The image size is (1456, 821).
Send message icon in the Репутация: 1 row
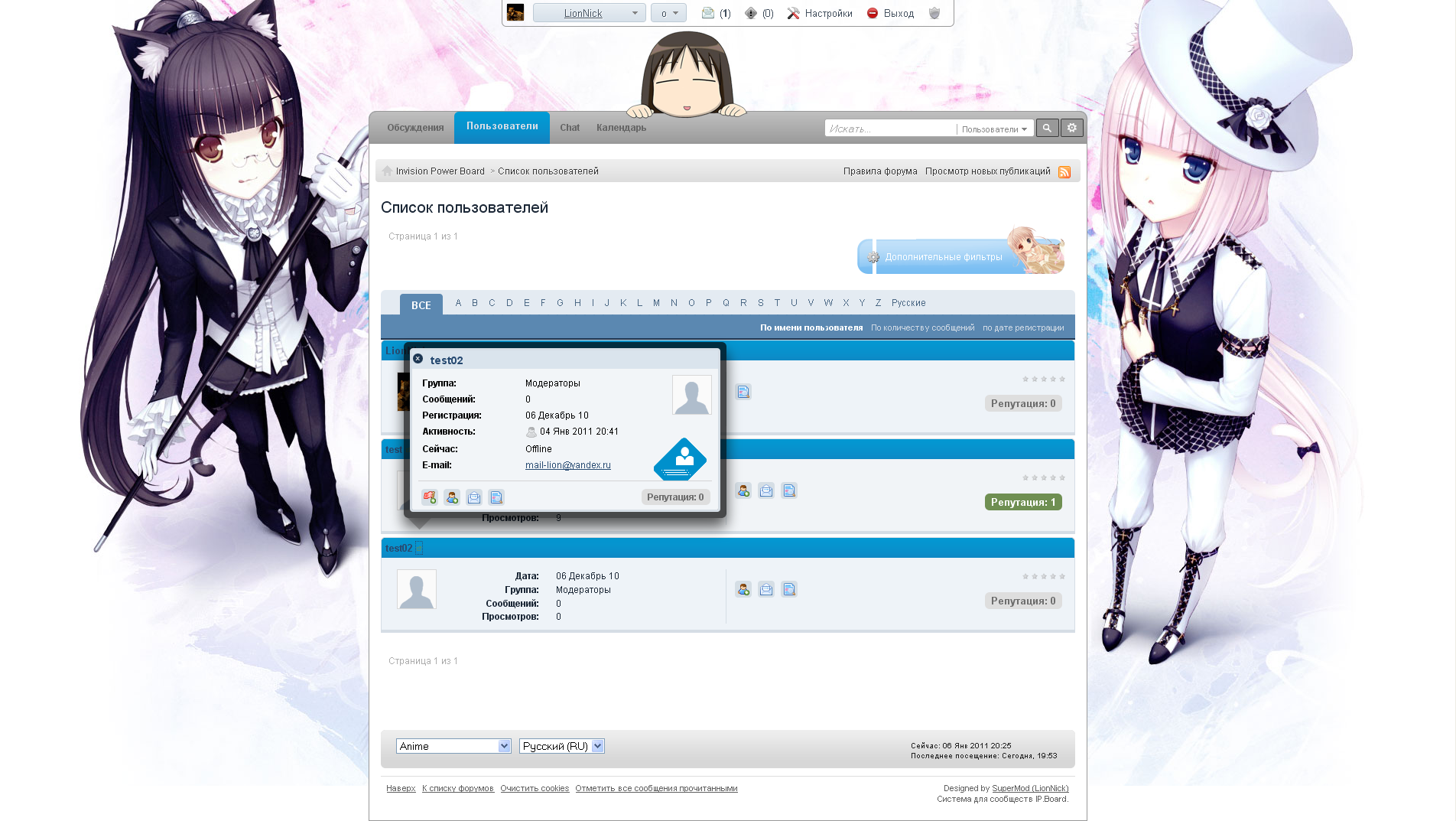pos(766,490)
